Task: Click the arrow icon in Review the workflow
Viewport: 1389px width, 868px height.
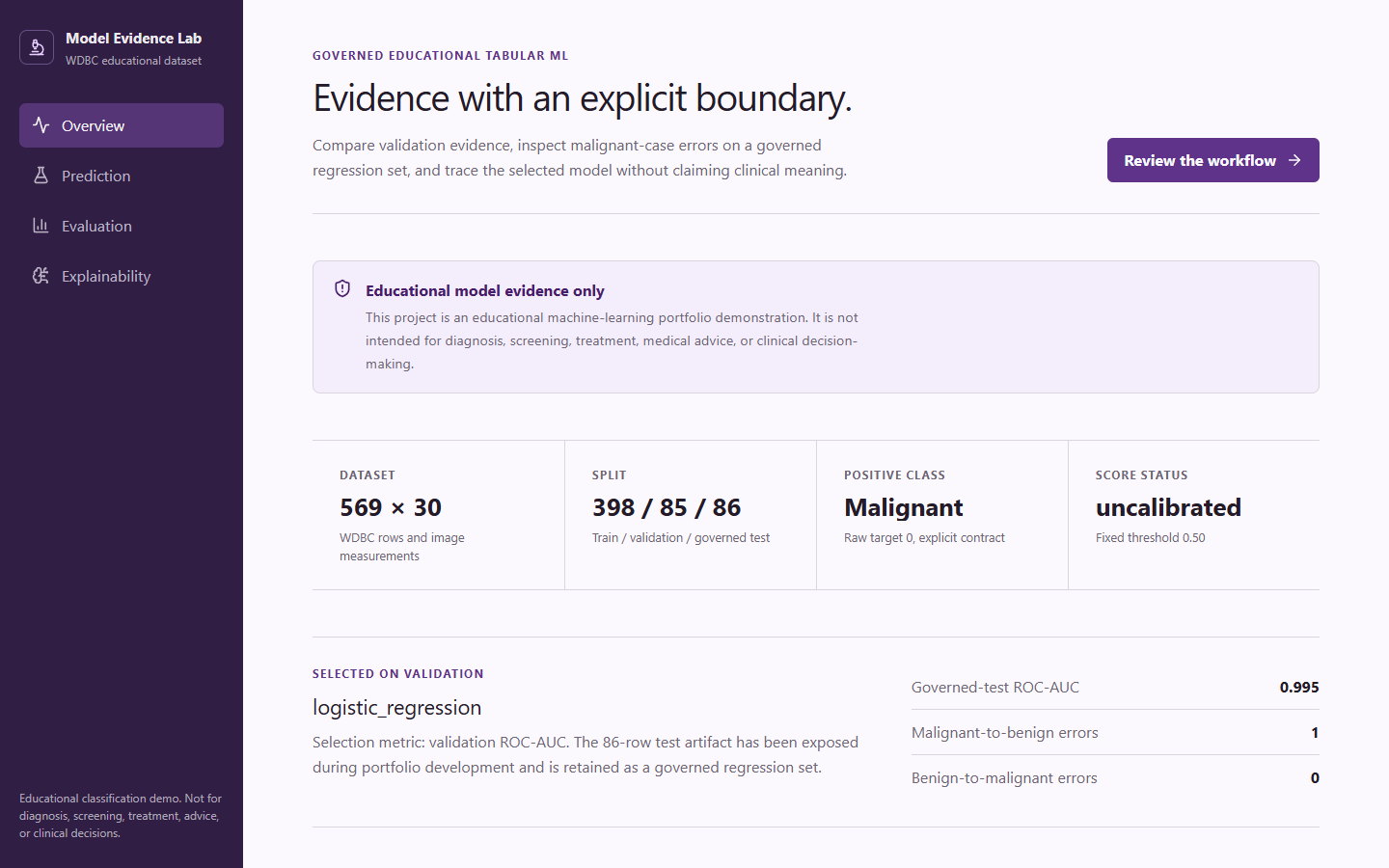Action: coord(1294,160)
